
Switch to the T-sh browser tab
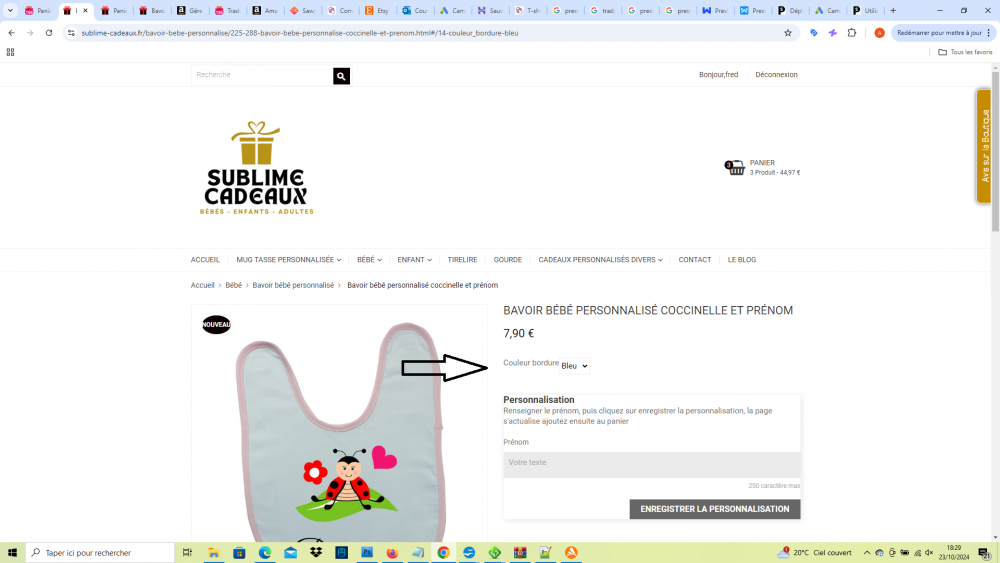point(527,10)
